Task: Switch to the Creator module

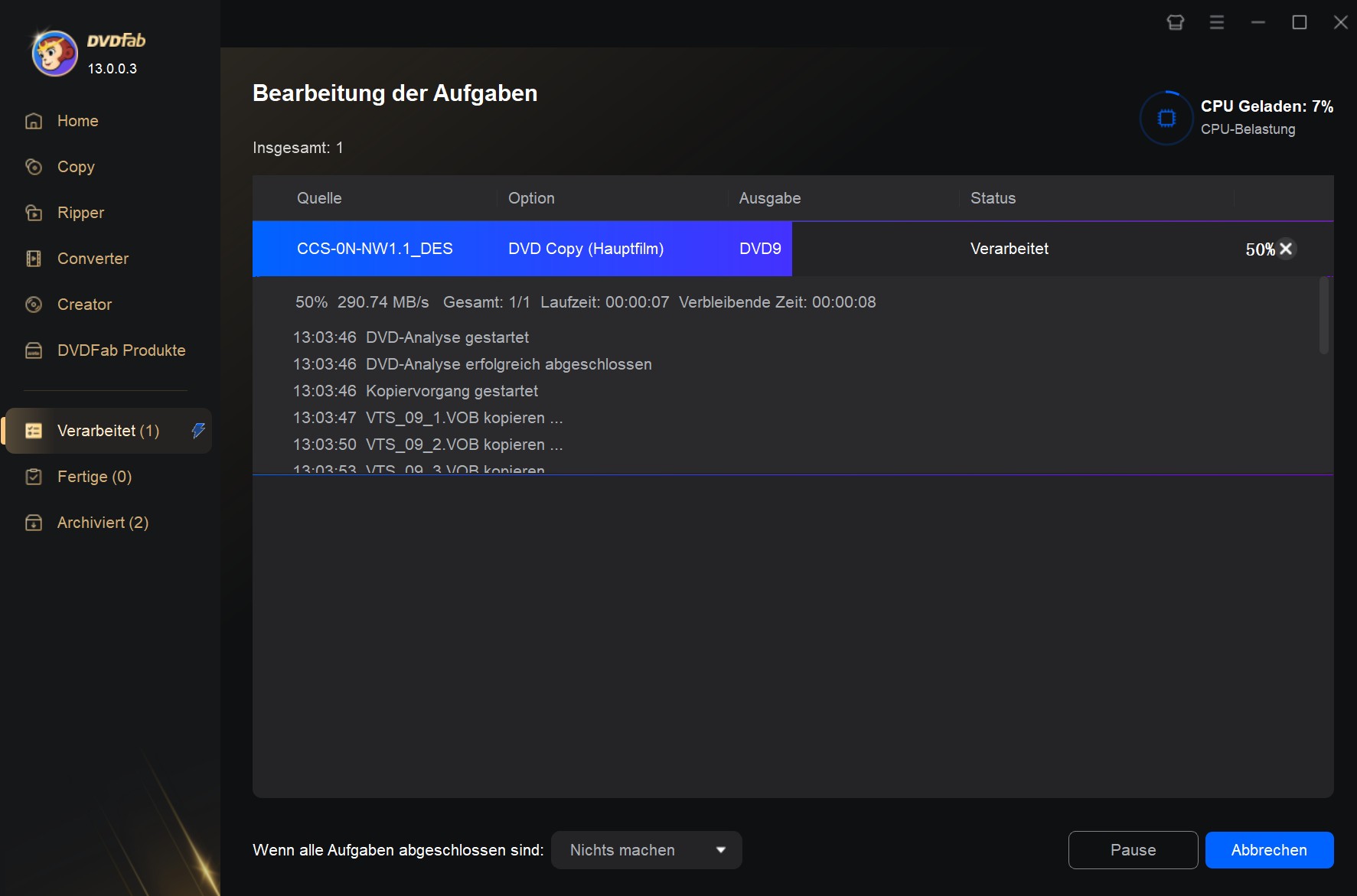Action: (84, 305)
